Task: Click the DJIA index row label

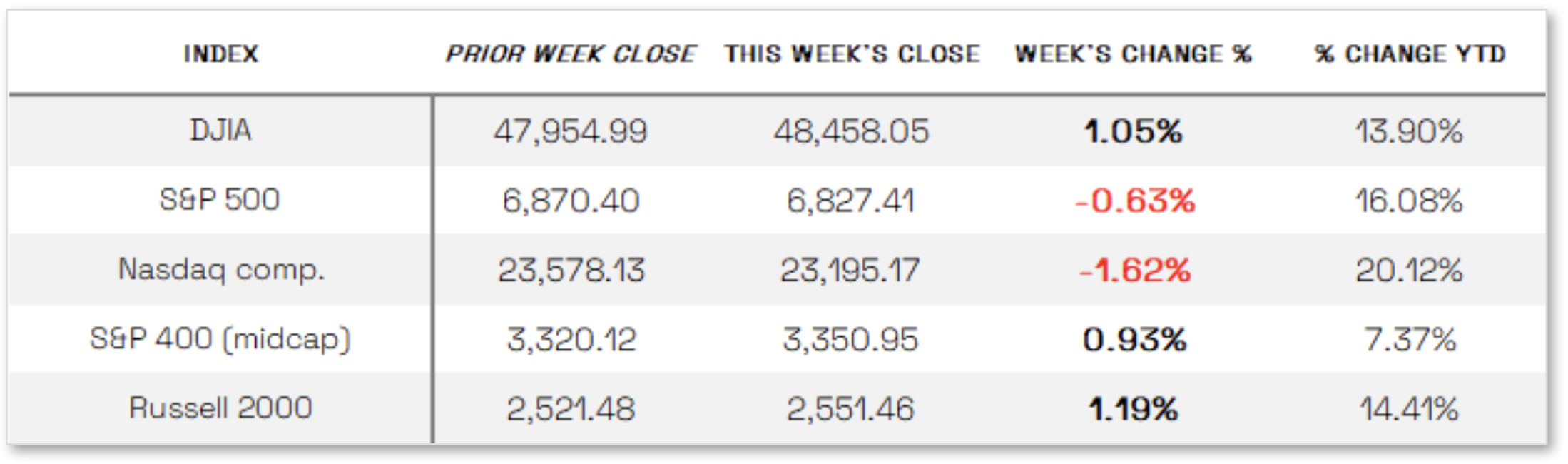Action: [x=220, y=131]
